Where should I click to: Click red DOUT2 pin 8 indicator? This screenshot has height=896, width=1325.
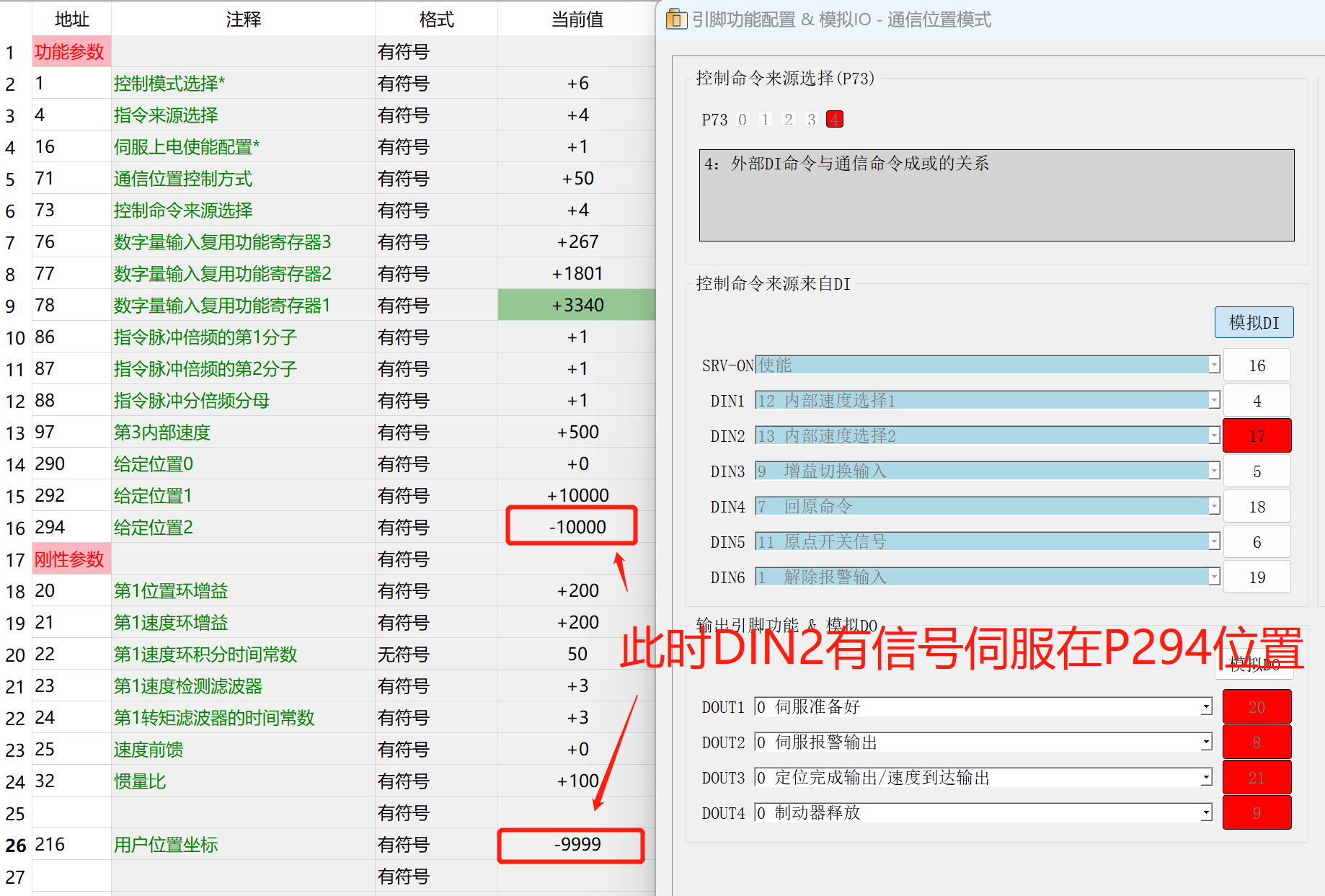[1257, 742]
